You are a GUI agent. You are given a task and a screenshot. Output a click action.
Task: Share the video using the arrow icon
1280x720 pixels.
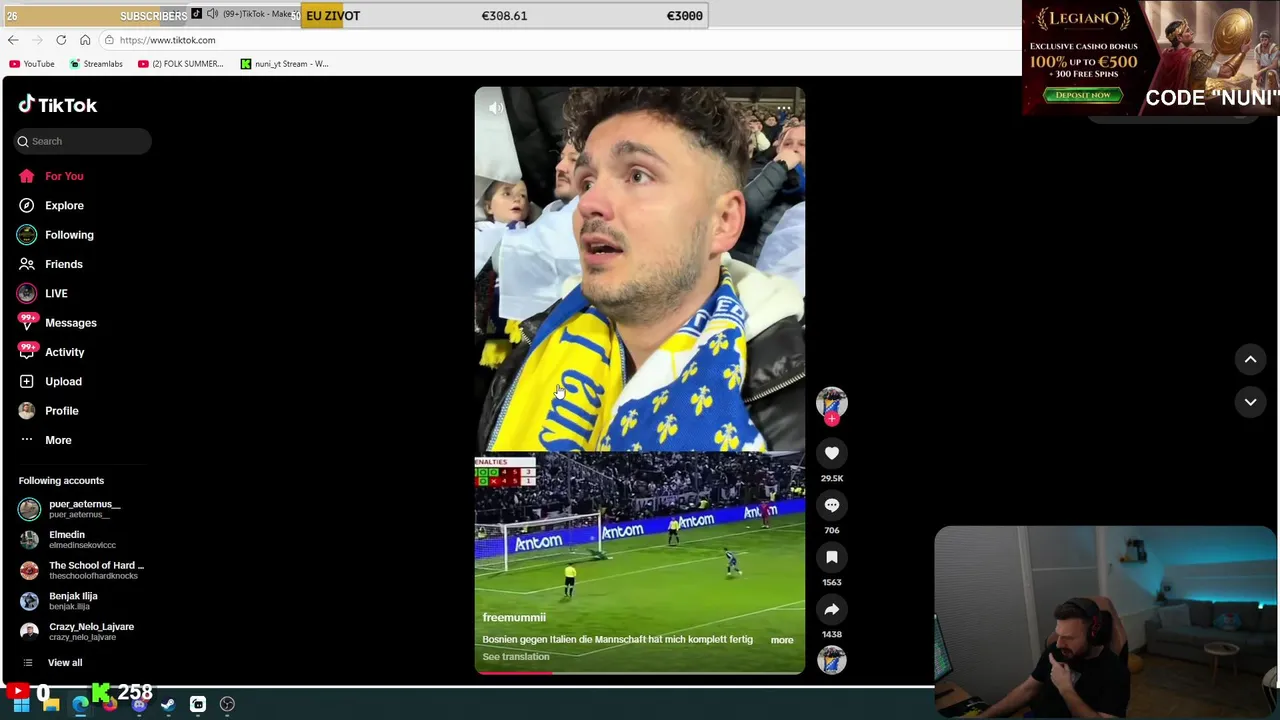point(831,609)
